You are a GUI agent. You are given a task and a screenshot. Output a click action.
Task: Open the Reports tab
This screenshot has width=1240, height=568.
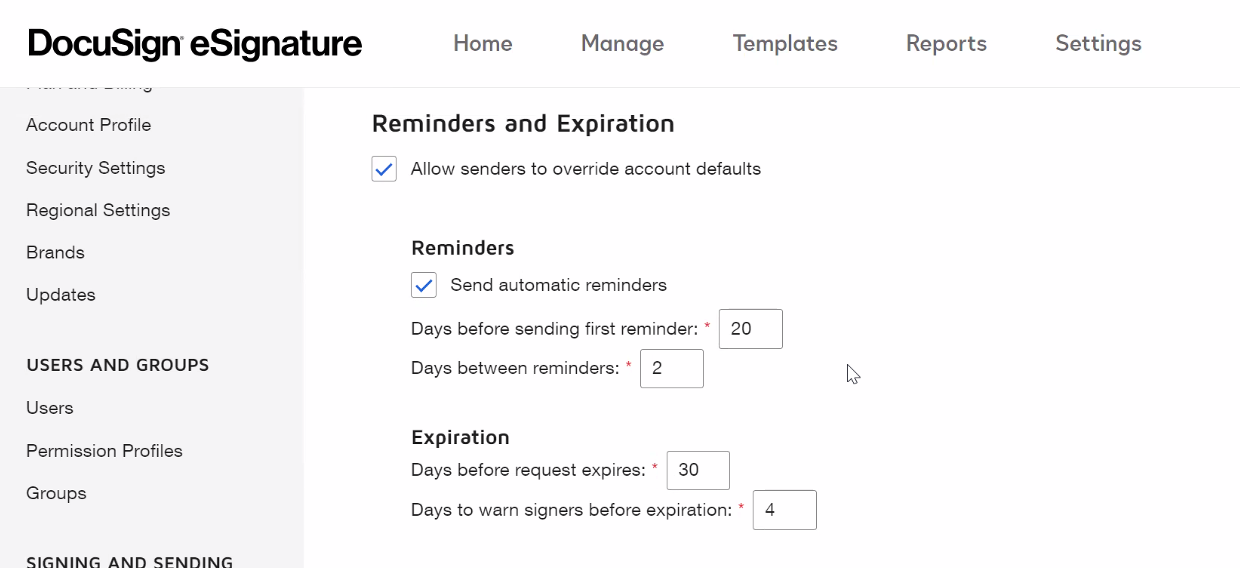pyautogui.click(x=946, y=44)
